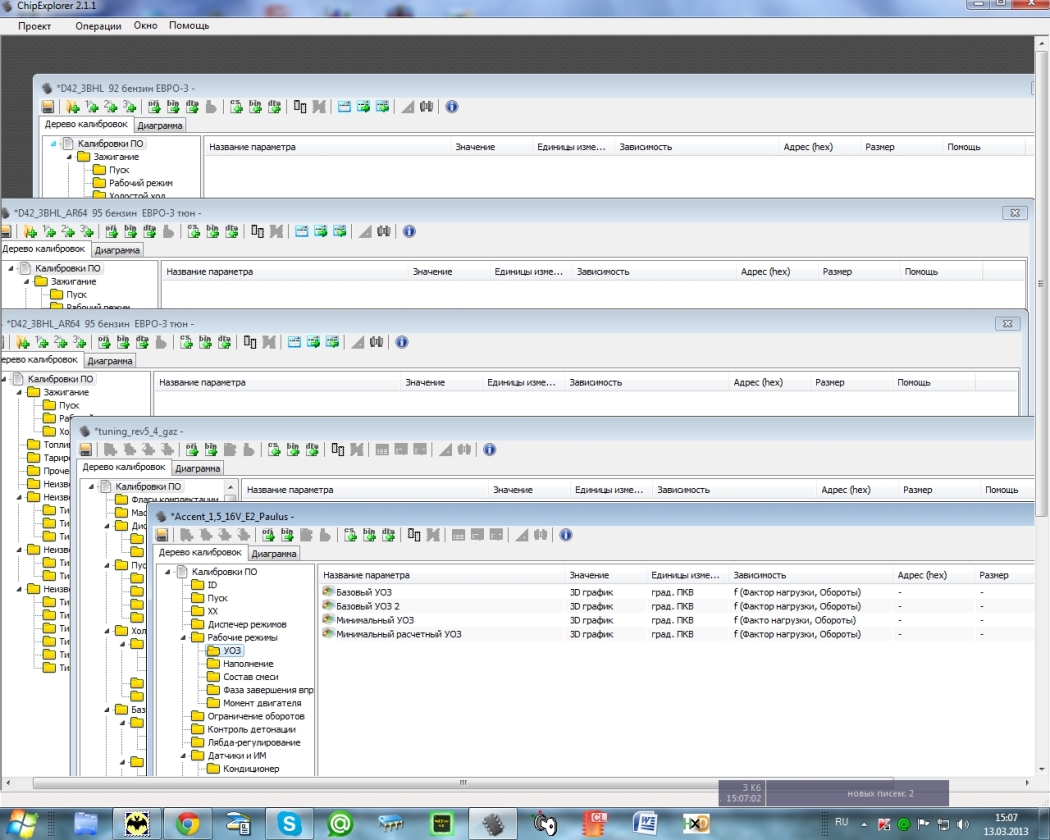Select the Контроль детонации folder
The width and height of the screenshot is (1050, 840).
(251, 729)
